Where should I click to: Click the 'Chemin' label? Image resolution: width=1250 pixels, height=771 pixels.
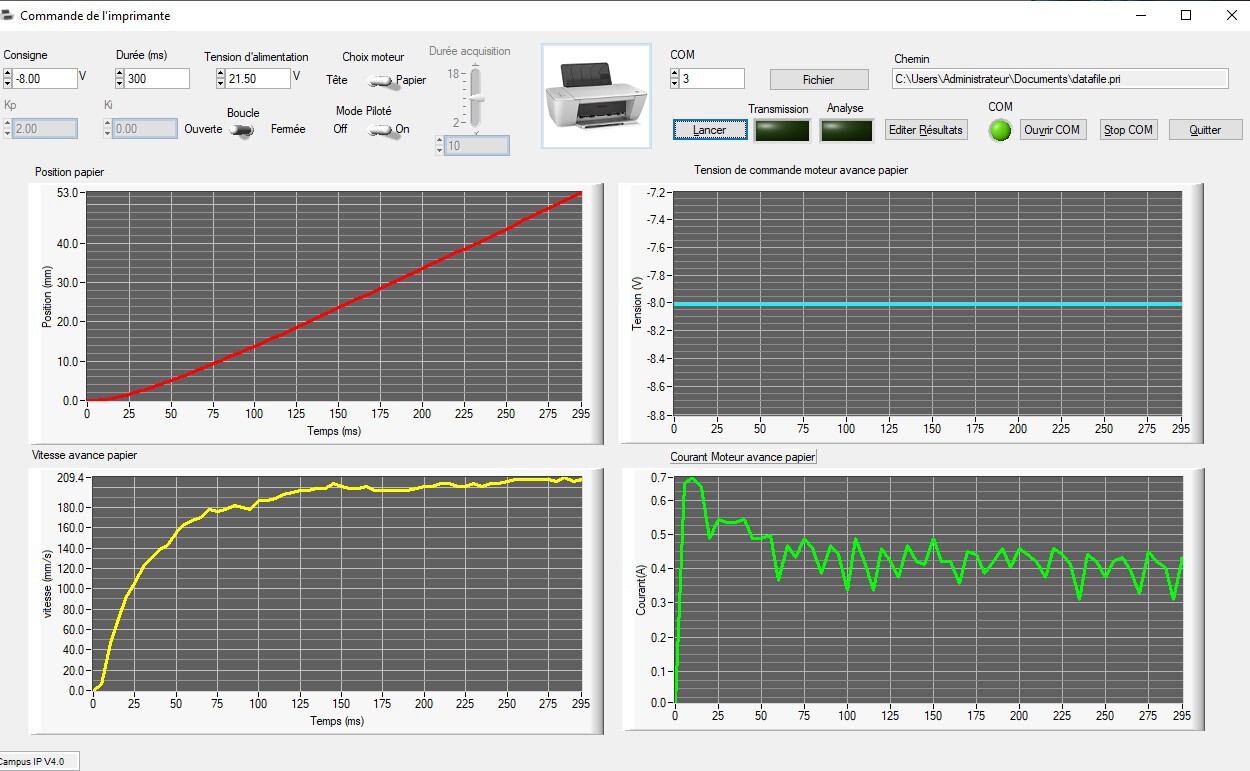point(912,59)
